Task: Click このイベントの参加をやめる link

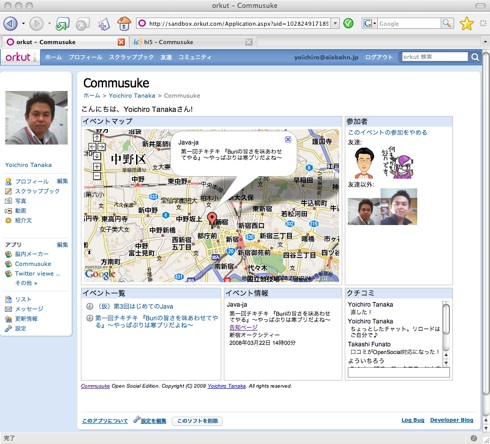Action: [387, 132]
